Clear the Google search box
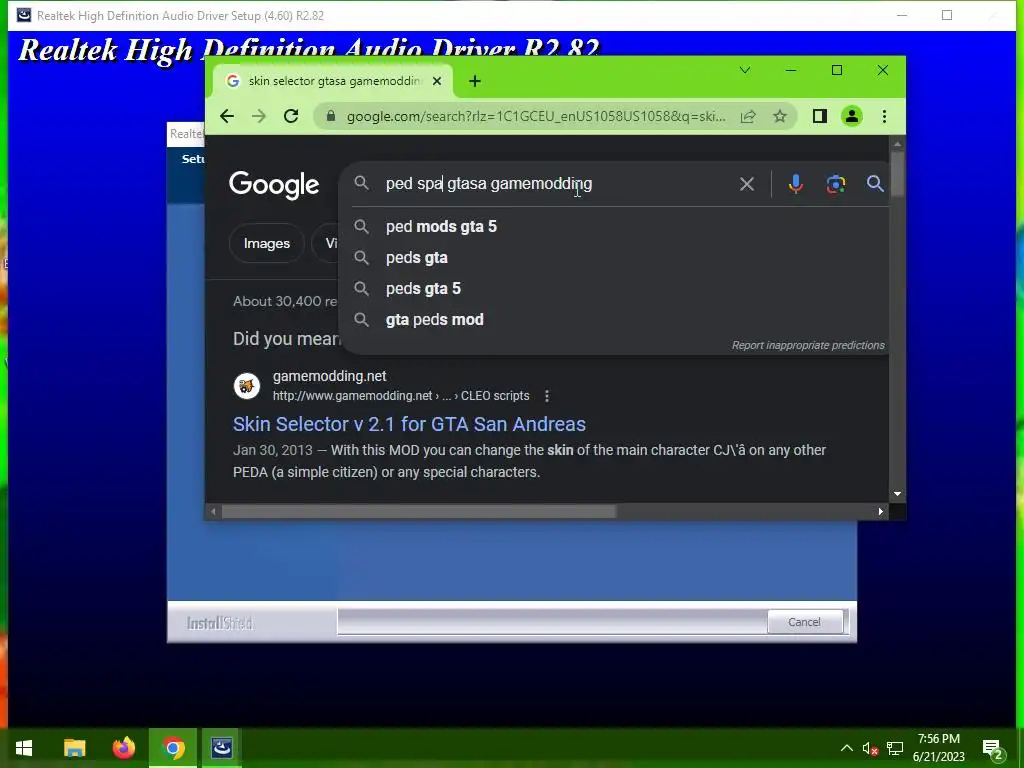Screen dimensions: 1024x768 [746, 184]
